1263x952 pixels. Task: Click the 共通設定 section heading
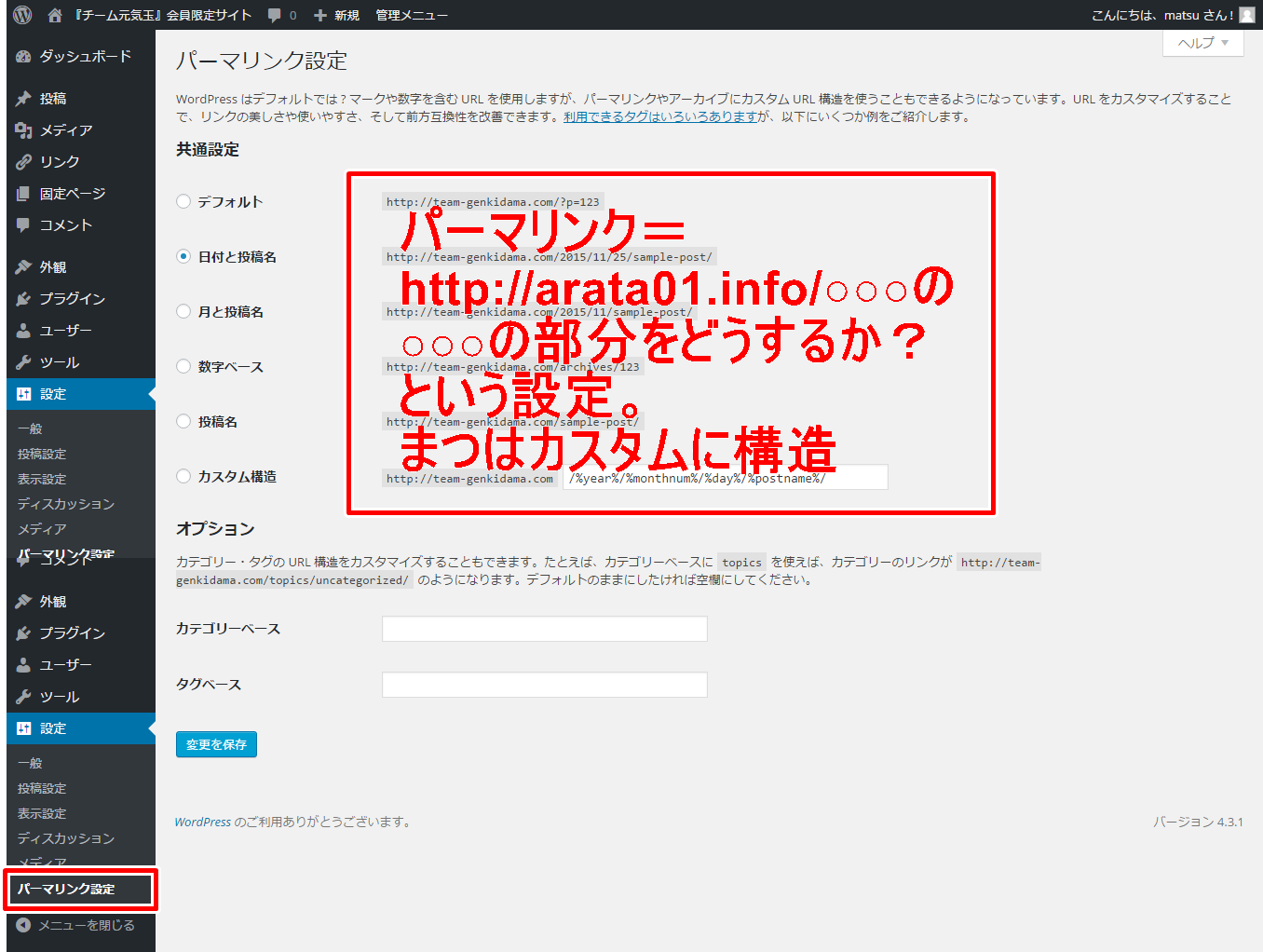click(208, 149)
